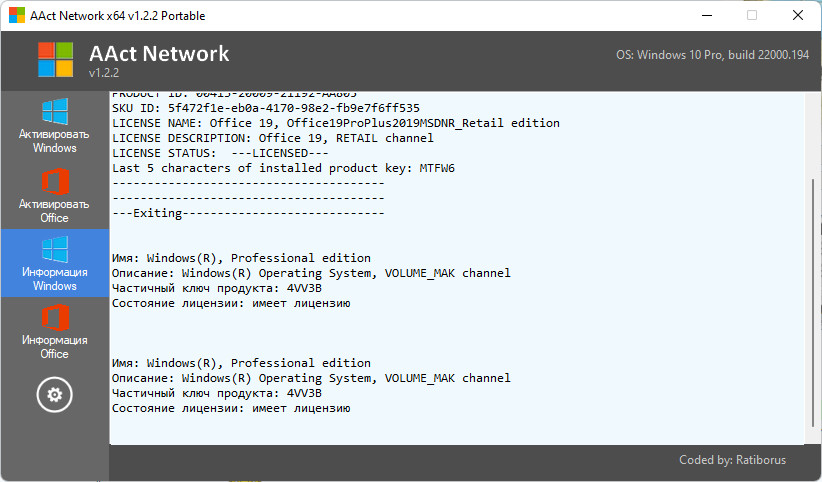Open settings with the gear icon
Image resolution: width=822 pixels, height=482 pixels.
[x=54, y=395]
